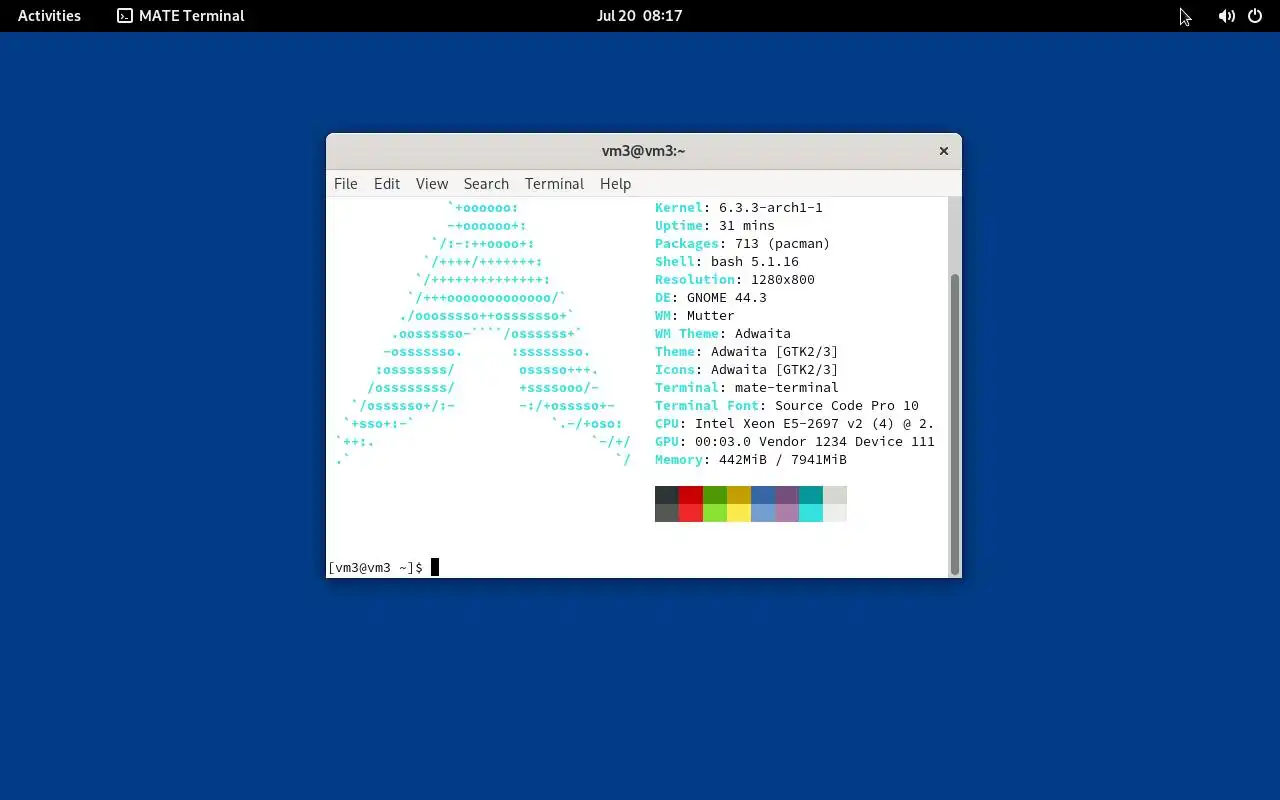Viewport: 1280px width, 800px height.
Task: Click the bright cyan color block in bottom row
Action: (x=811, y=513)
